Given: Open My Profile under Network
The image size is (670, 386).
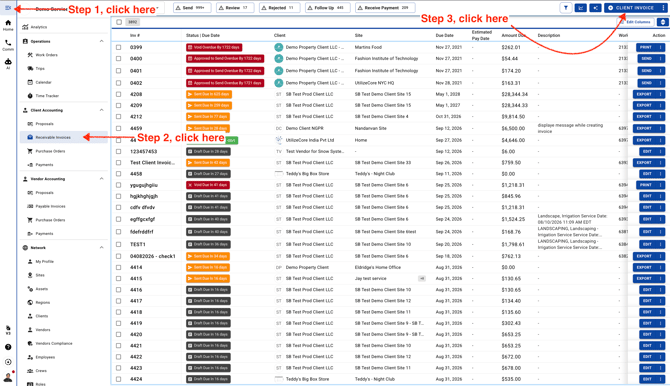Looking at the screenshot, I should click(44, 261).
